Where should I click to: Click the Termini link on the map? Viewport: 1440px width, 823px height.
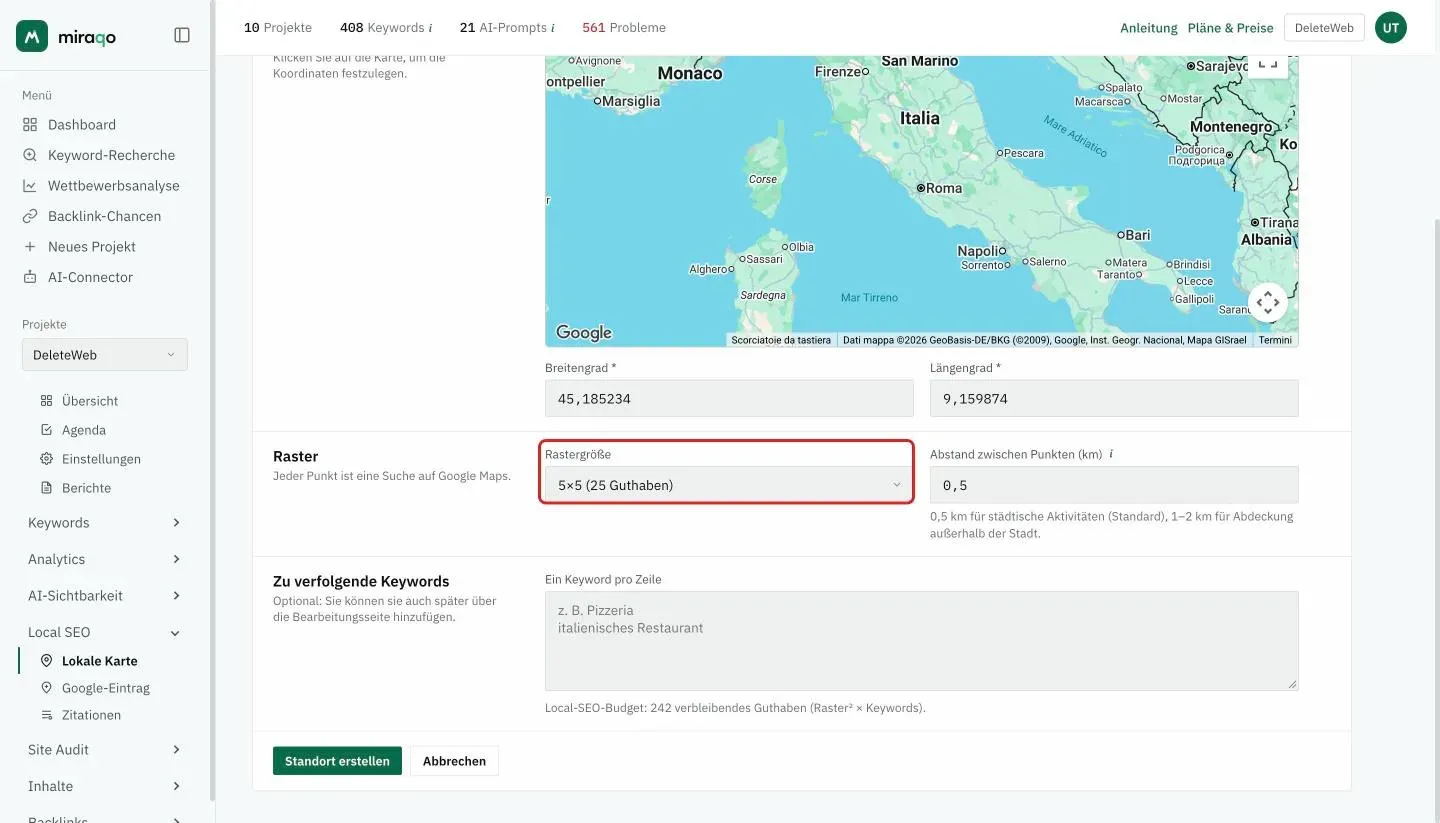point(1275,340)
